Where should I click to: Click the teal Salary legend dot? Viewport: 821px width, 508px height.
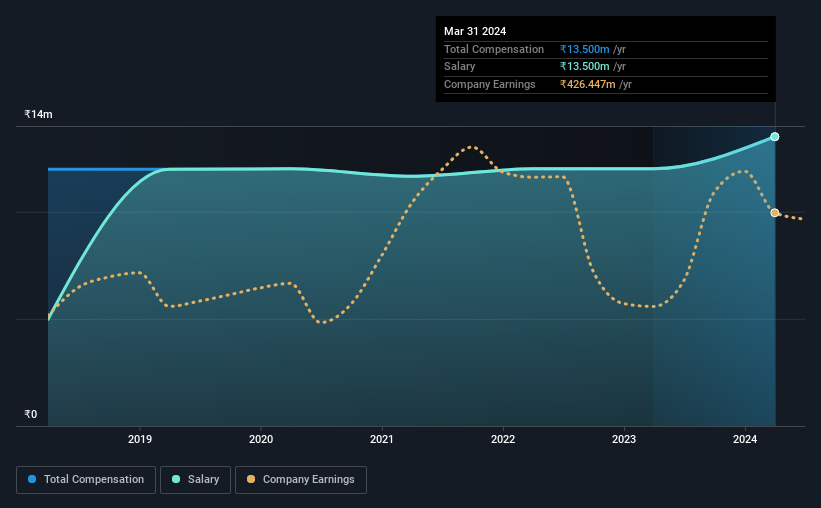176,479
